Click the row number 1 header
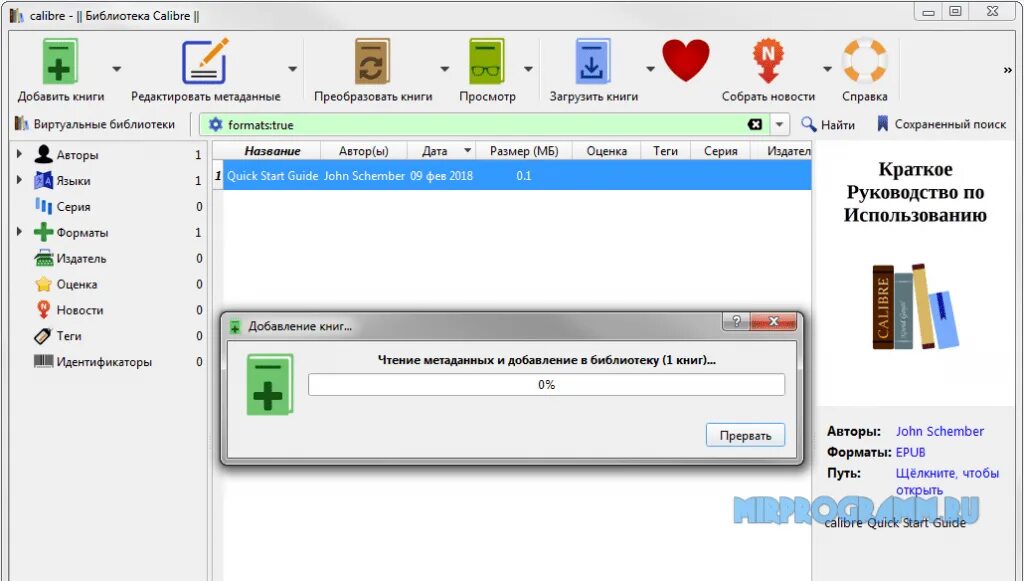Screen dimensions: 1024x581 (218, 176)
